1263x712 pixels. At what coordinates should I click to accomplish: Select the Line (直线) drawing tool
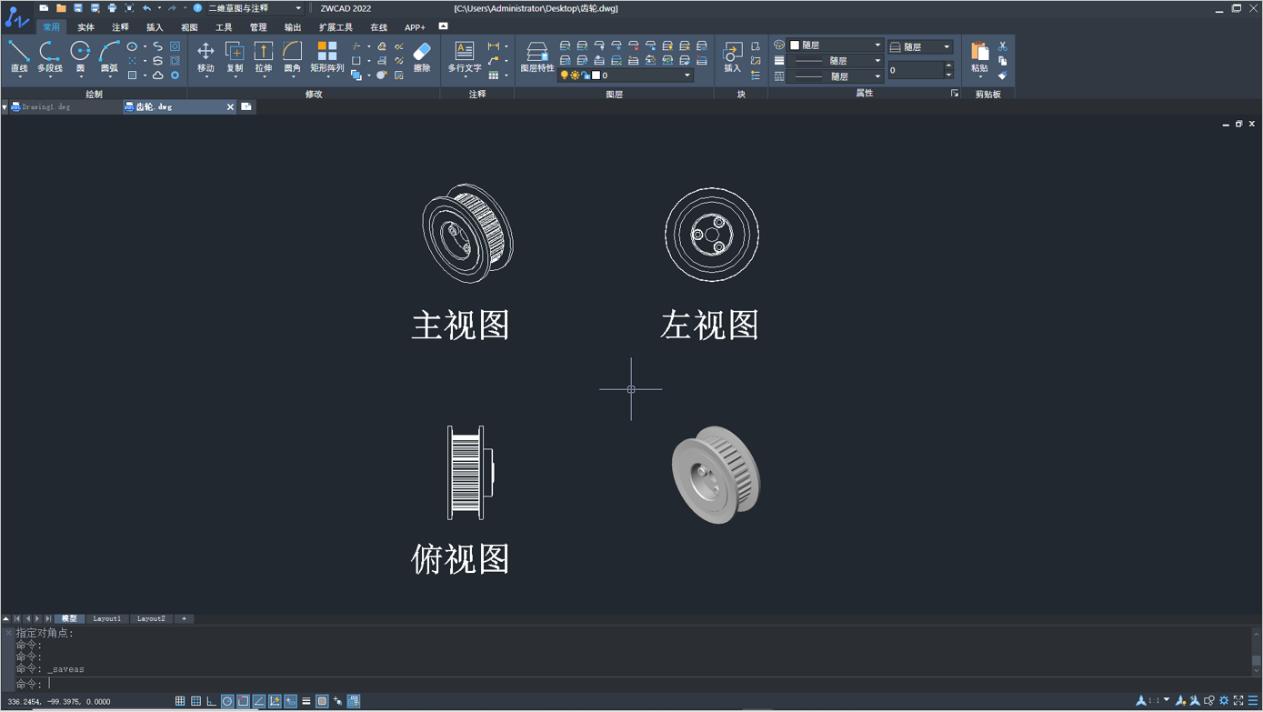(19, 57)
